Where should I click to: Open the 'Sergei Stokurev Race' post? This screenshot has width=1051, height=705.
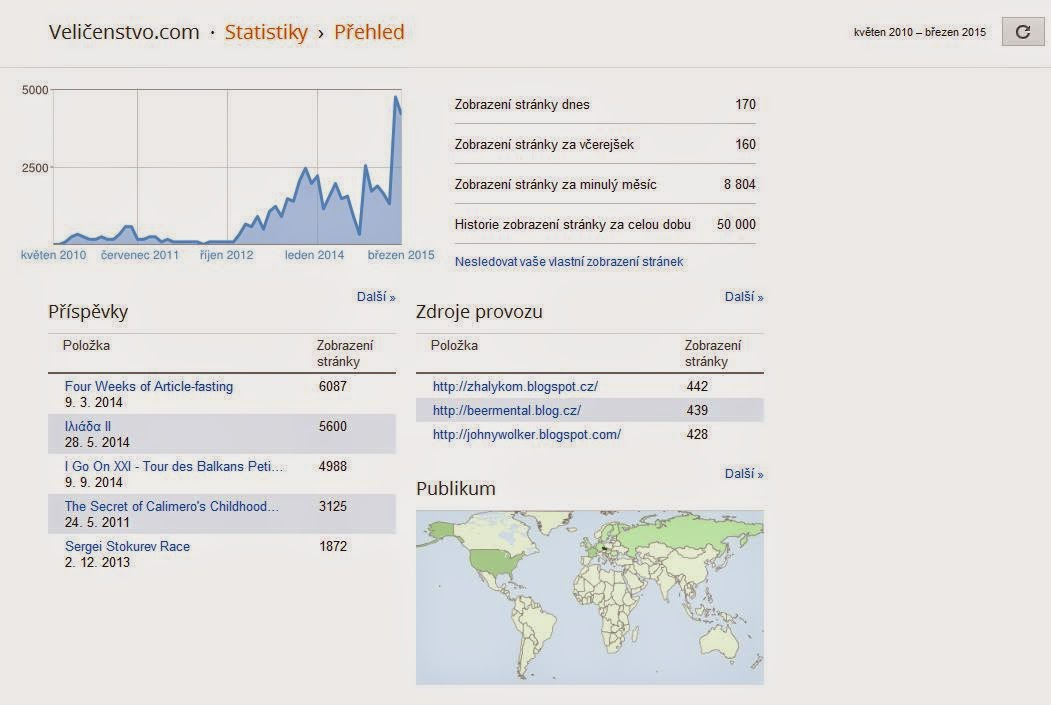coord(127,547)
